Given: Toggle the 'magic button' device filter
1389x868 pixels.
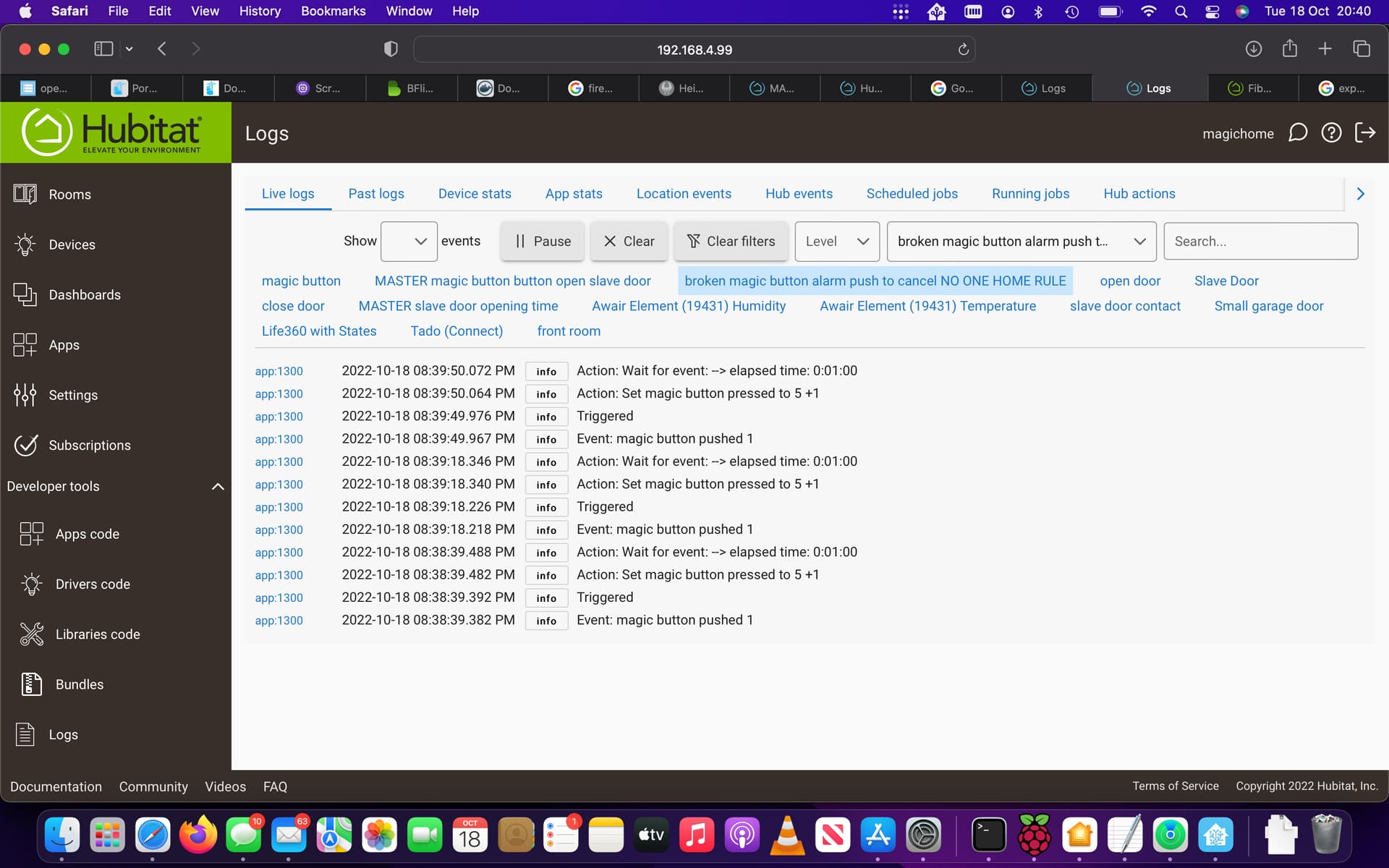Looking at the screenshot, I should pos(301,281).
